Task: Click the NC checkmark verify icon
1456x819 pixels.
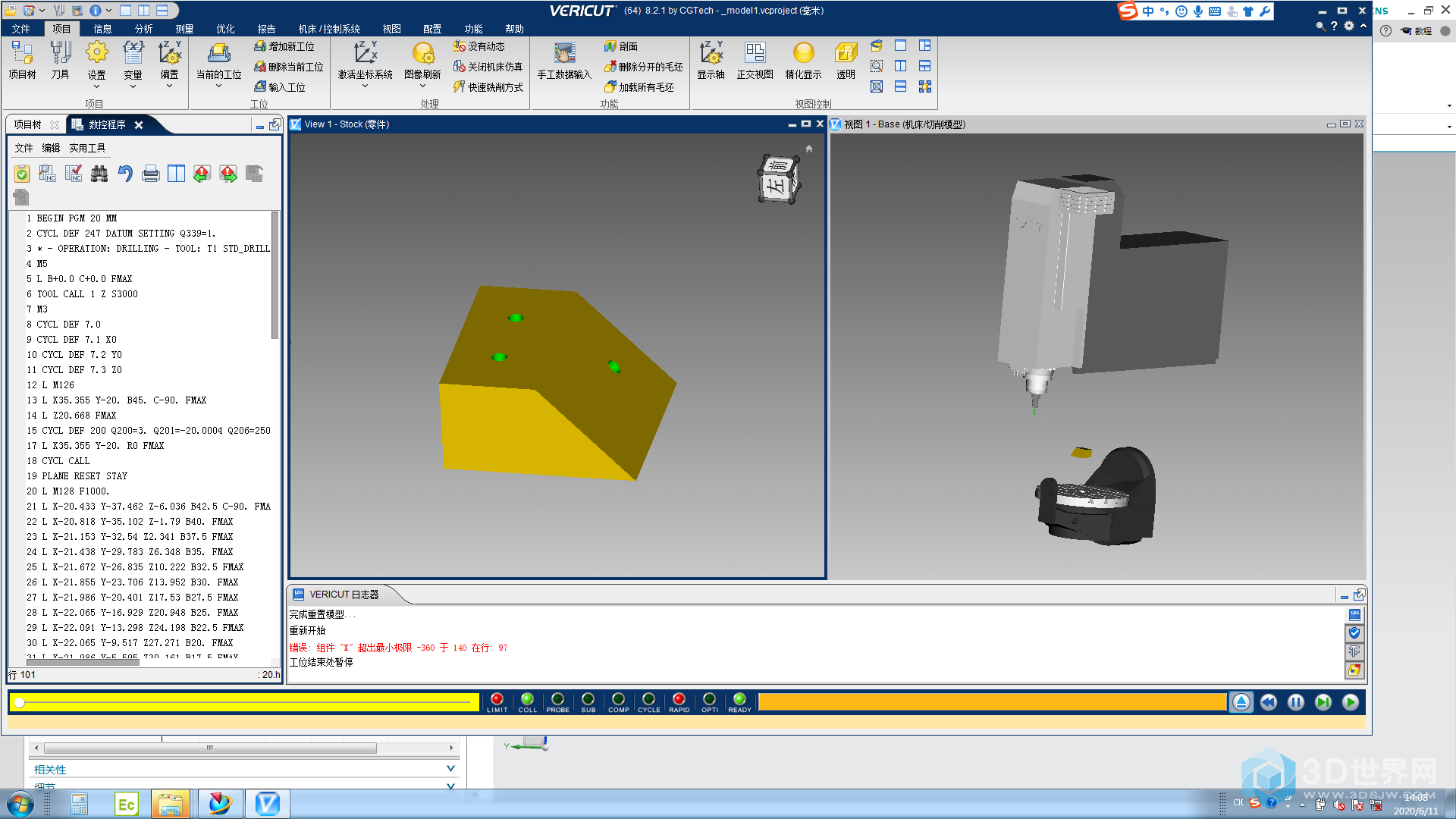Action: [74, 174]
